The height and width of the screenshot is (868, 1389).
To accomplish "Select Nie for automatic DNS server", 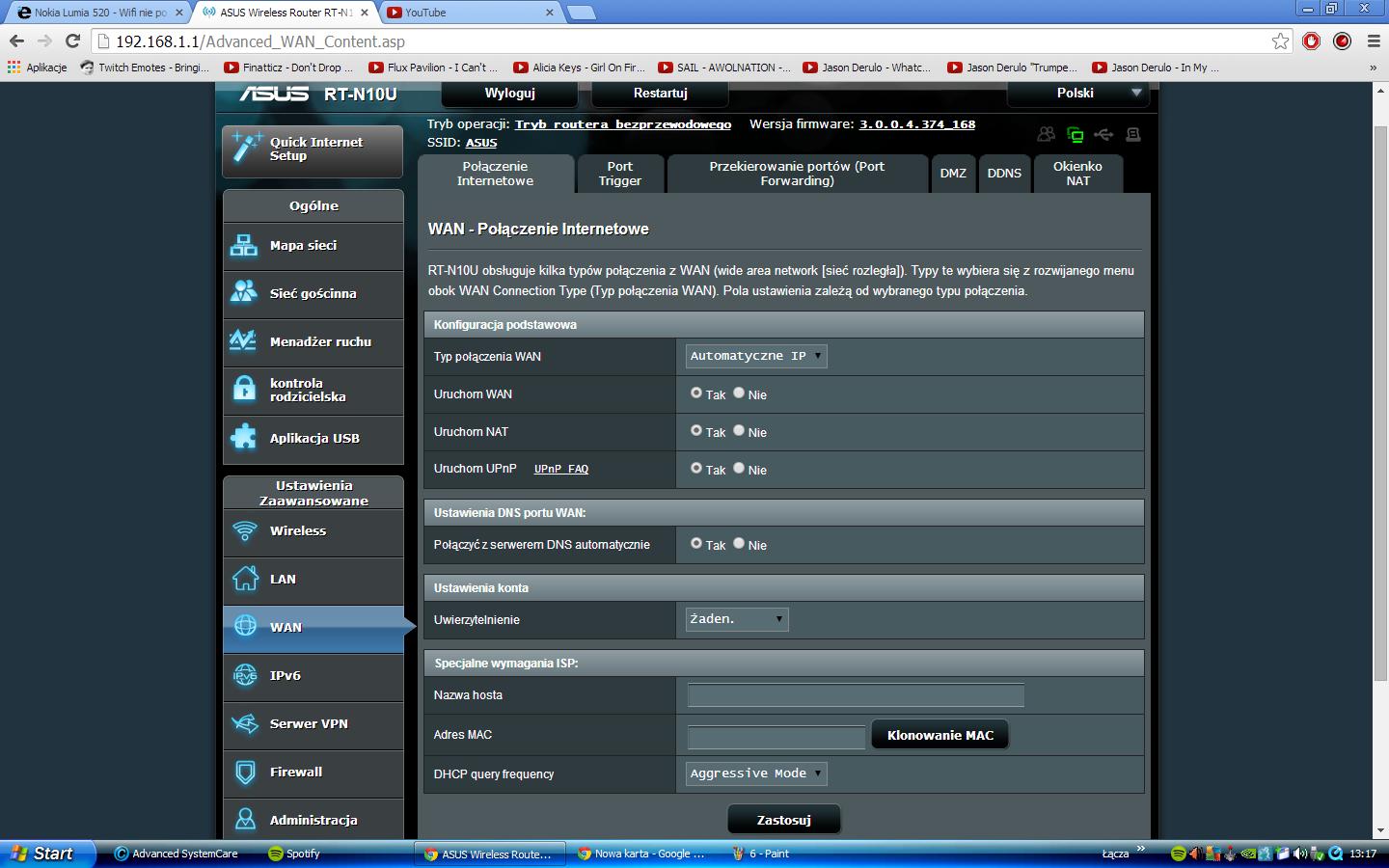I will [x=739, y=544].
